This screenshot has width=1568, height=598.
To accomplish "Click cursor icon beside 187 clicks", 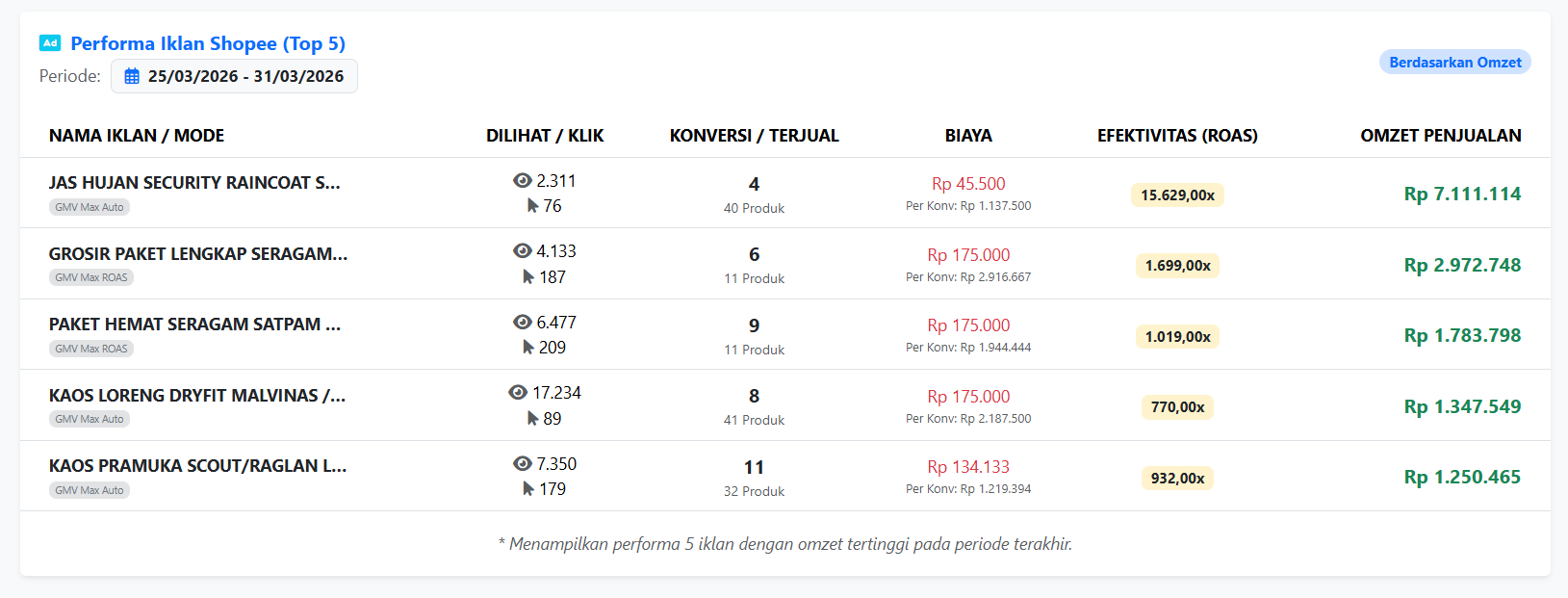I will point(527,276).
